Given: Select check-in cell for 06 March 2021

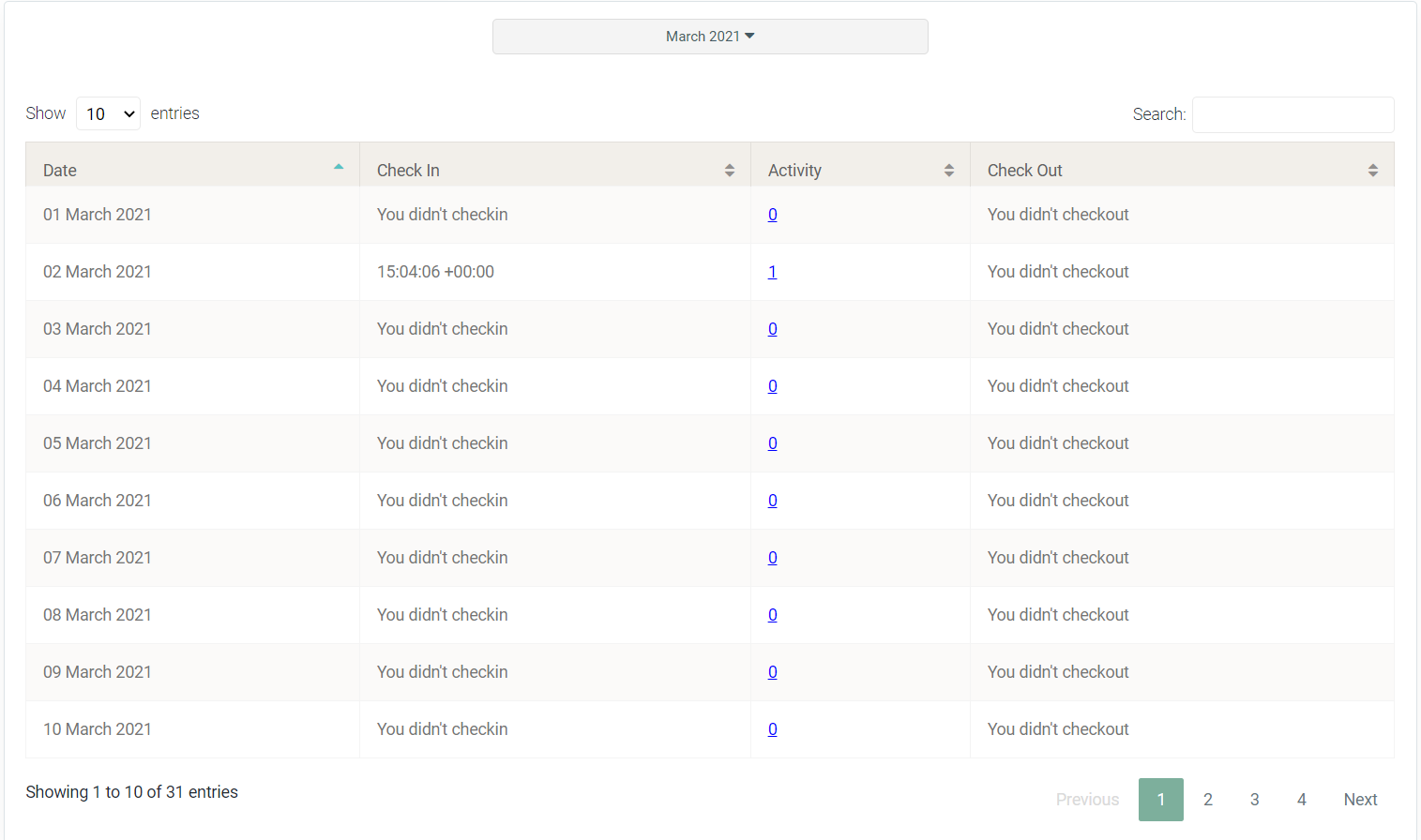Looking at the screenshot, I should tap(555, 501).
